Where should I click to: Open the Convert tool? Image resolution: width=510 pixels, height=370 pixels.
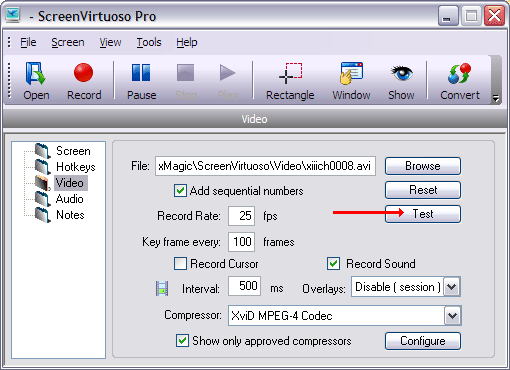(x=460, y=81)
